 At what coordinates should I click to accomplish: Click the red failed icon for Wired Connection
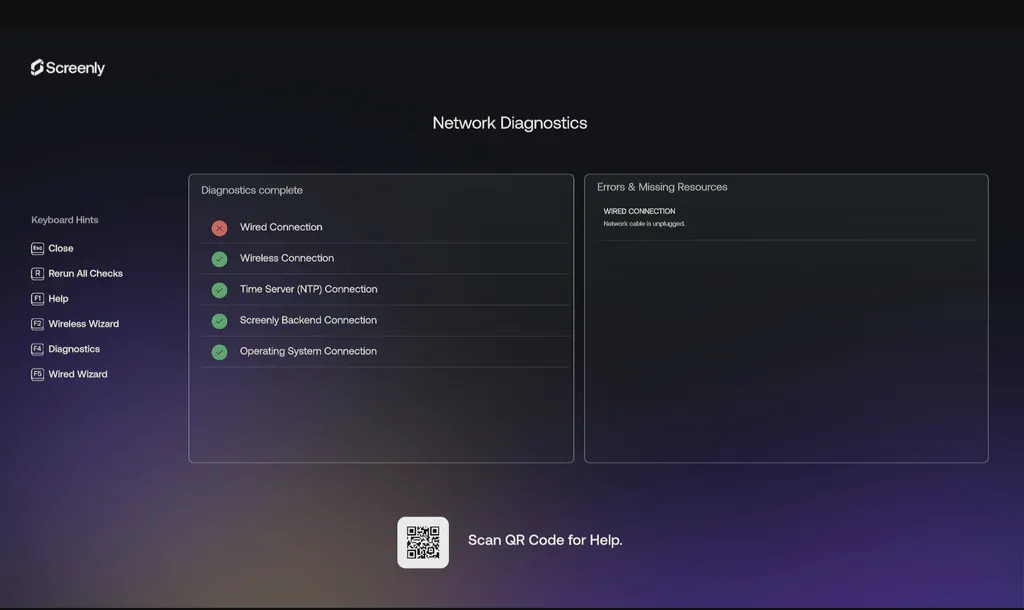(219, 228)
